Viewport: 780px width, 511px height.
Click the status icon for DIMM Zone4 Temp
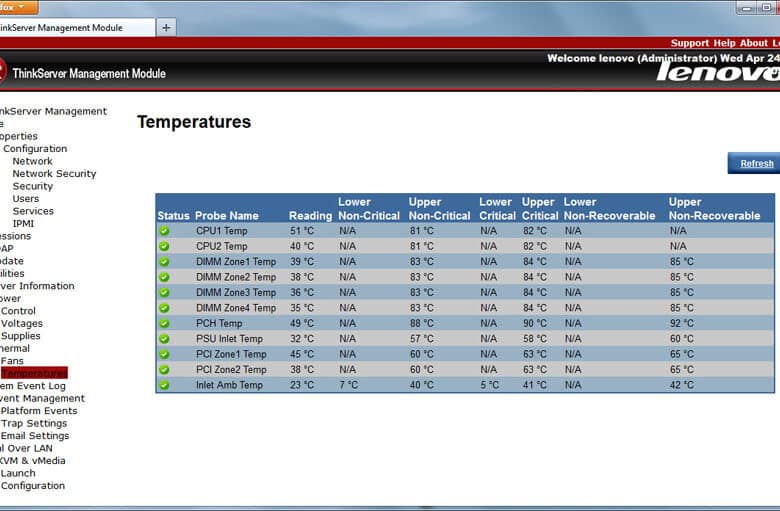[x=164, y=308]
